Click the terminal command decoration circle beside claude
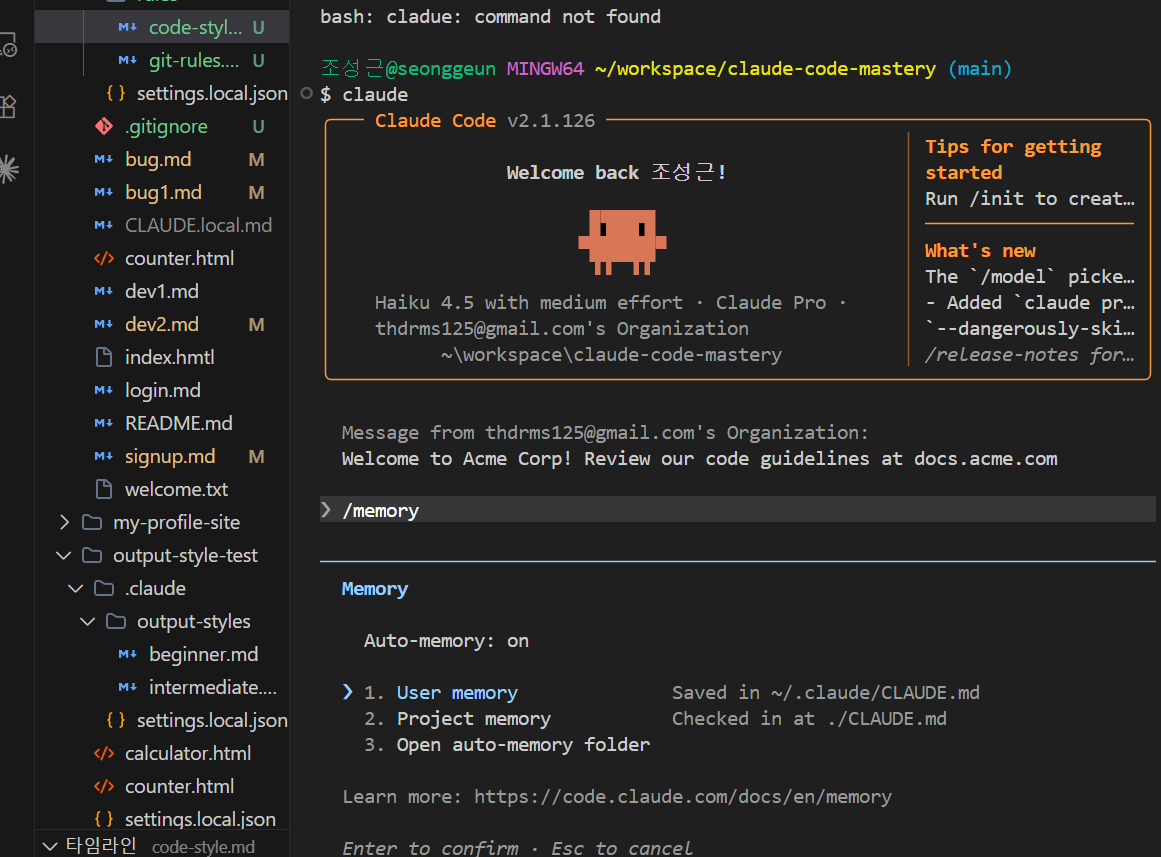Screen dimensions: 1161x857 coord(307,93)
